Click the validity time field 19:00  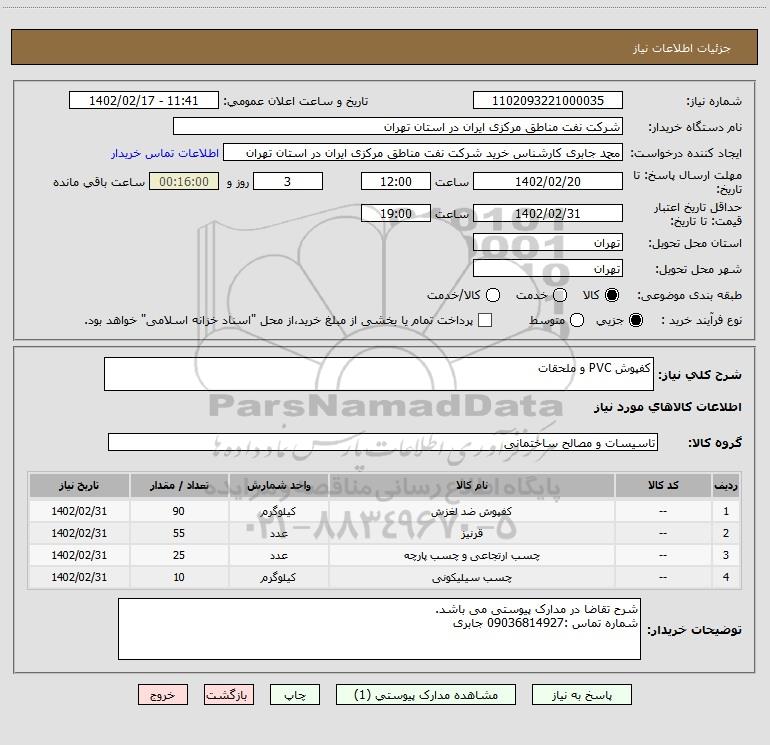(x=396, y=214)
